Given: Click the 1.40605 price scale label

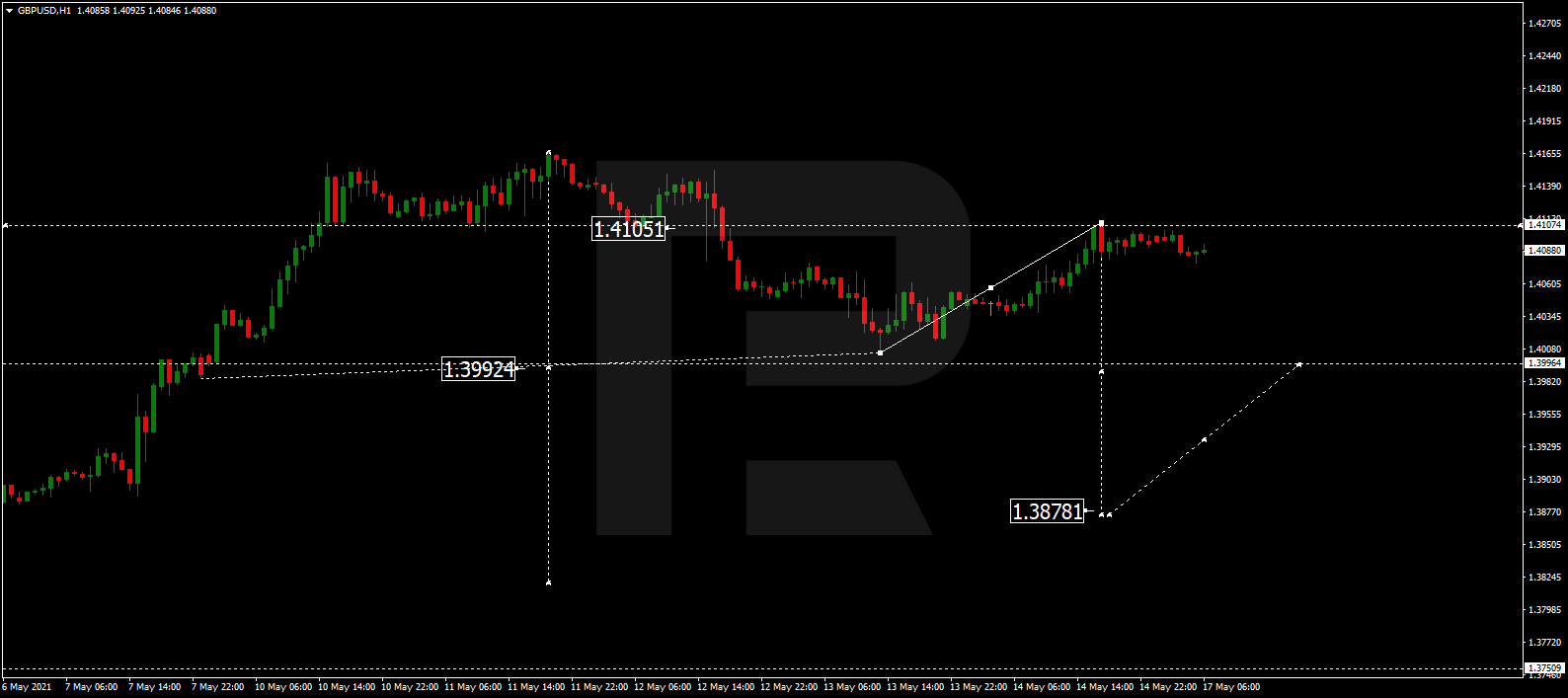Looking at the screenshot, I should click(x=1544, y=284).
